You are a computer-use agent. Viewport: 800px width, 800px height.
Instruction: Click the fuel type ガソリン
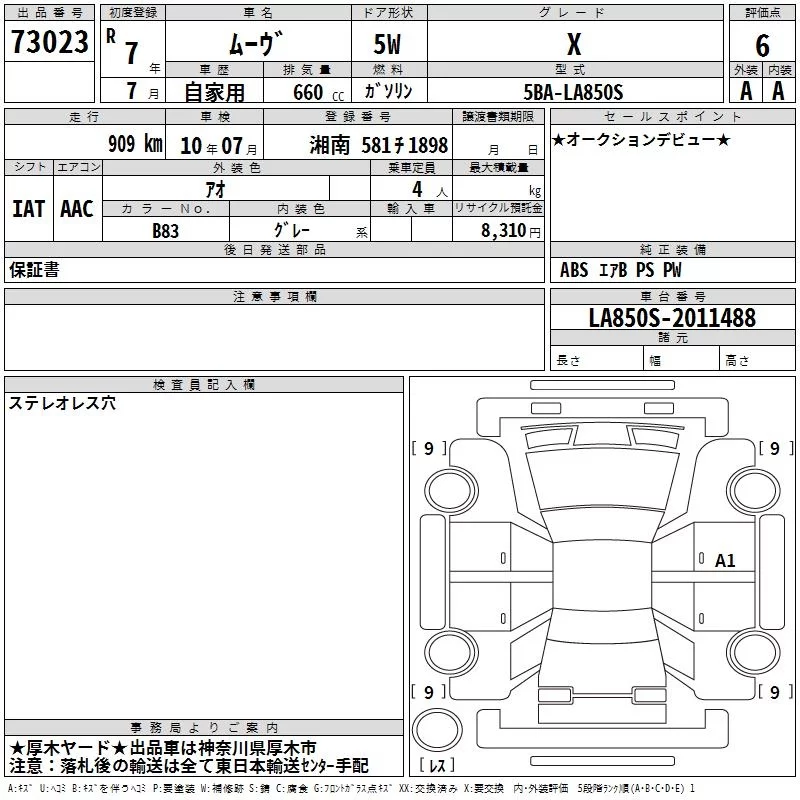point(388,91)
